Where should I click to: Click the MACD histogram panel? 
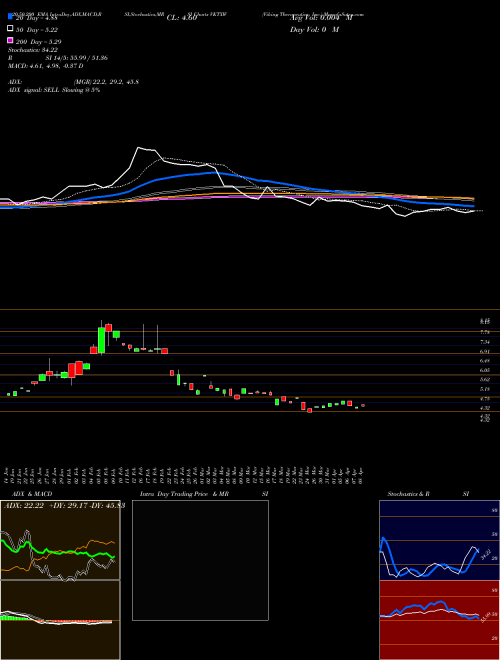(60, 620)
